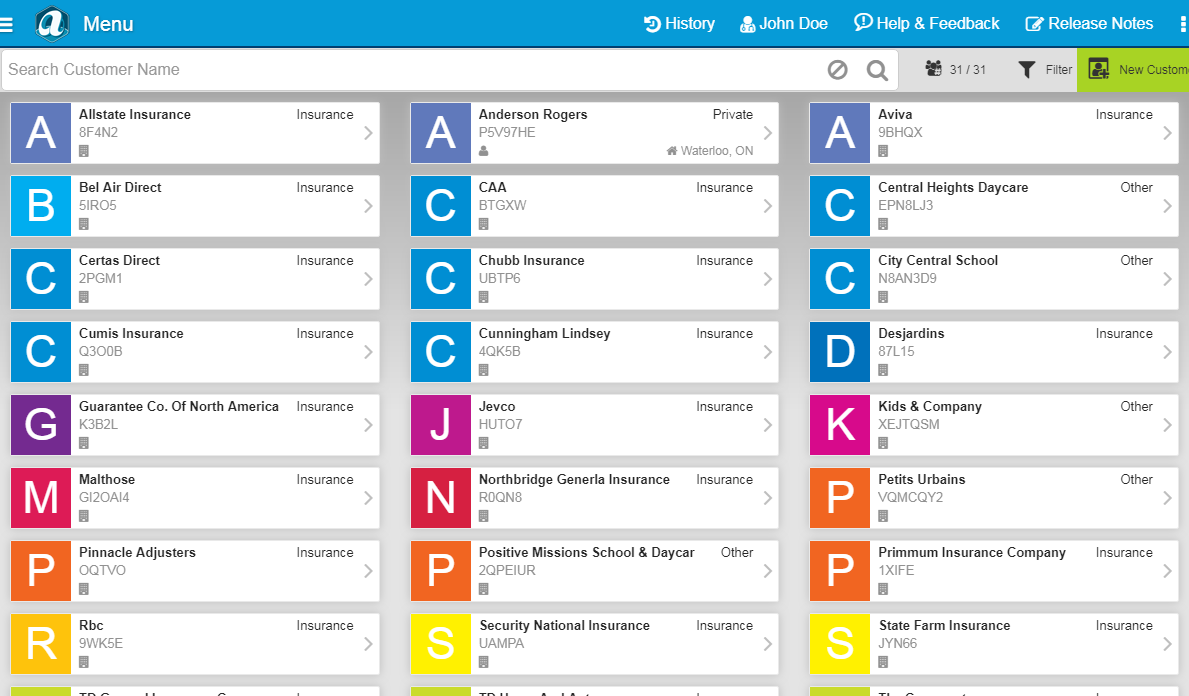Click building icon under Chubb Insurance
The image size is (1189, 696).
pos(484,297)
